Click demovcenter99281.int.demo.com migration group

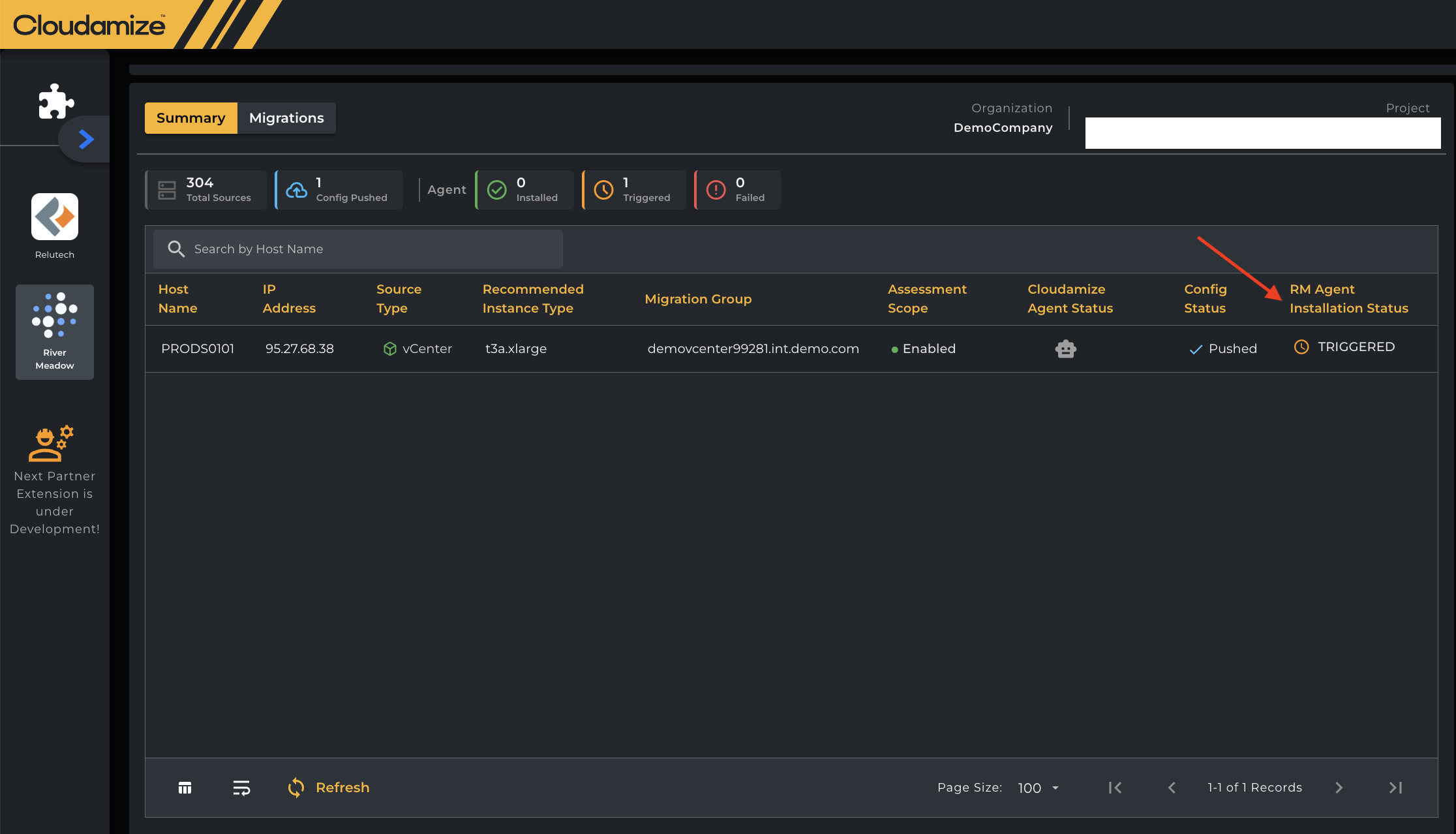point(753,348)
